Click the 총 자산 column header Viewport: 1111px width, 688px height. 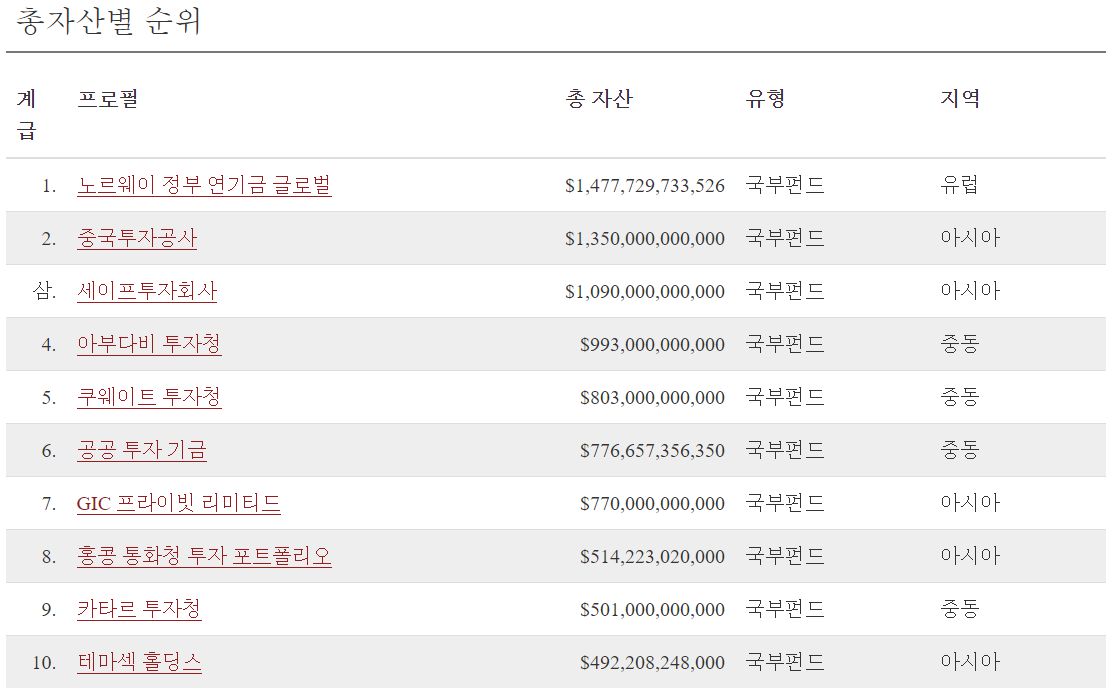[599, 98]
